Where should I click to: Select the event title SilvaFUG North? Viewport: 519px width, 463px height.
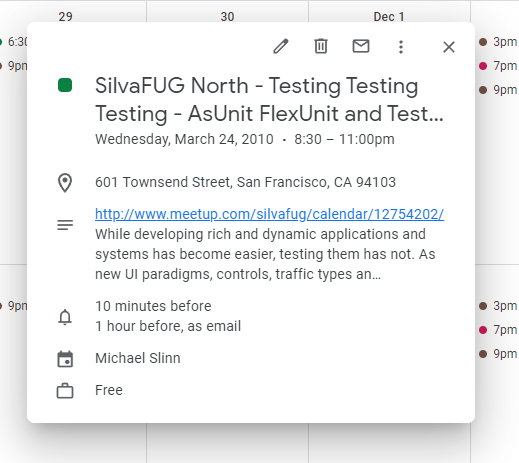coord(269,99)
